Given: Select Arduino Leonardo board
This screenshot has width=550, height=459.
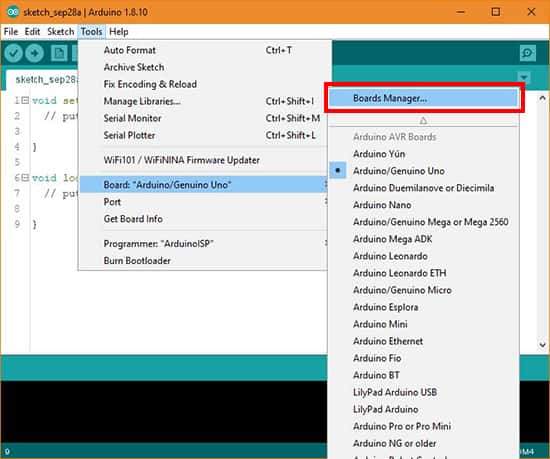Looking at the screenshot, I should click(x=423, y=256).
